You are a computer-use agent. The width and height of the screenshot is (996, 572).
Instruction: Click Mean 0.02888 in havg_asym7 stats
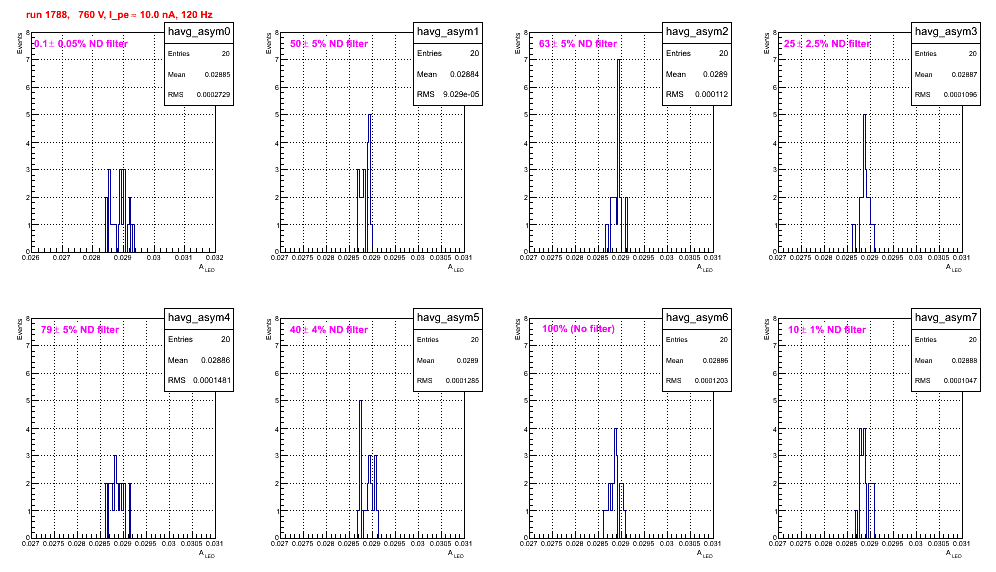click(x=946, y=360)
